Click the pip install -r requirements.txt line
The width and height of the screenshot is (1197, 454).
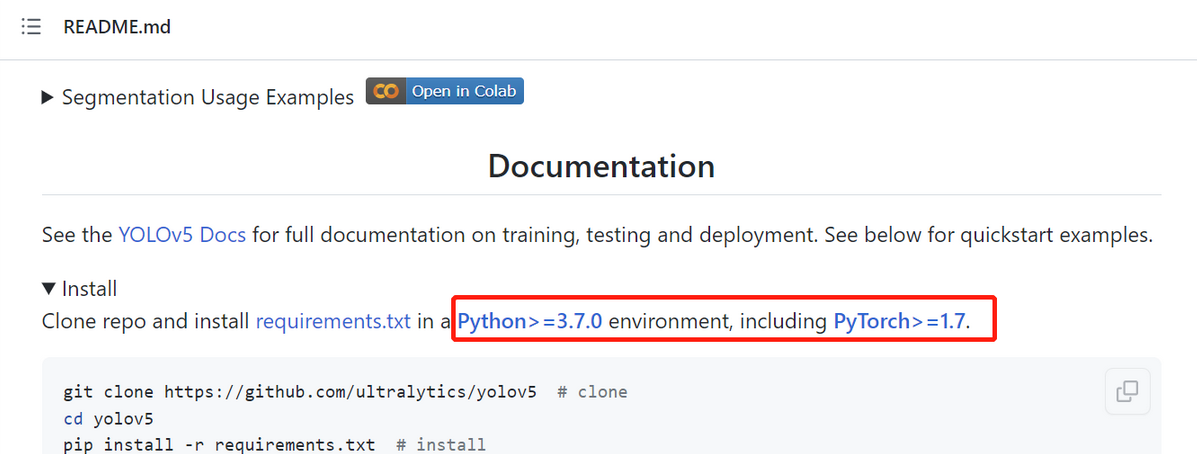coord(274,444)
